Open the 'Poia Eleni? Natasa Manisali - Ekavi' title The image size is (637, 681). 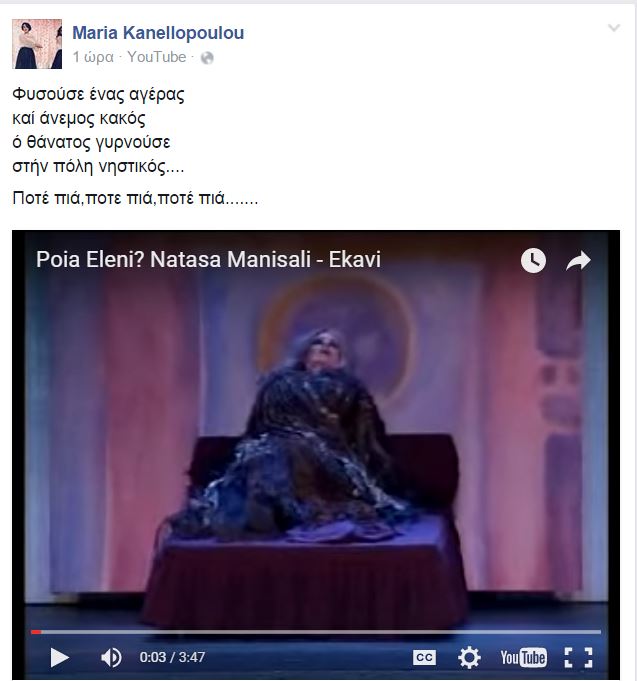click(x=208, y=259)
